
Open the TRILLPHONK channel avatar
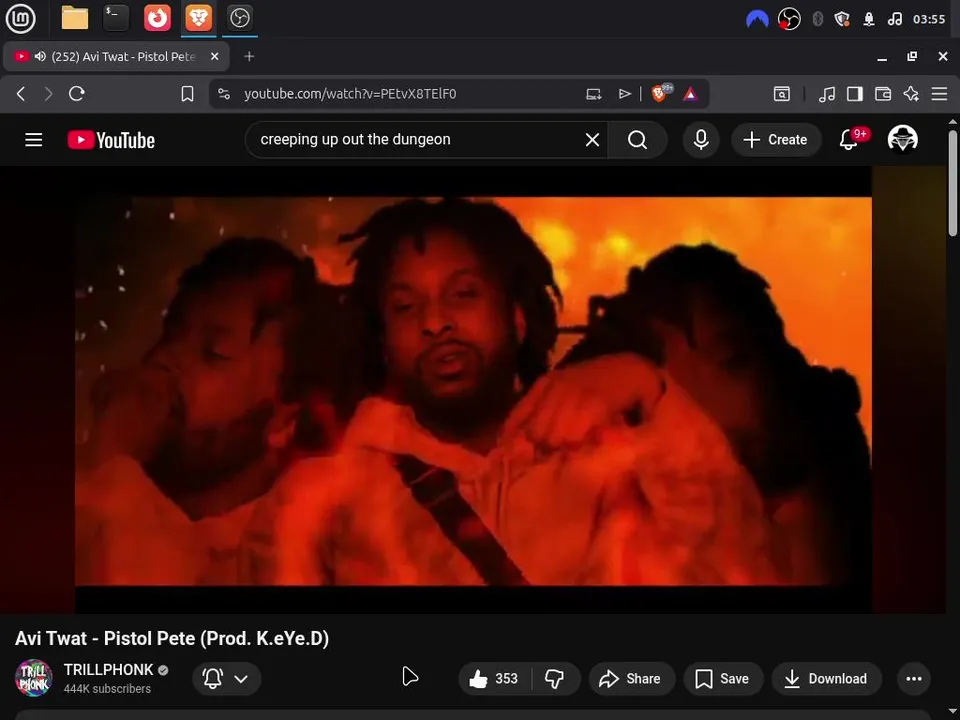coord(34,678)
